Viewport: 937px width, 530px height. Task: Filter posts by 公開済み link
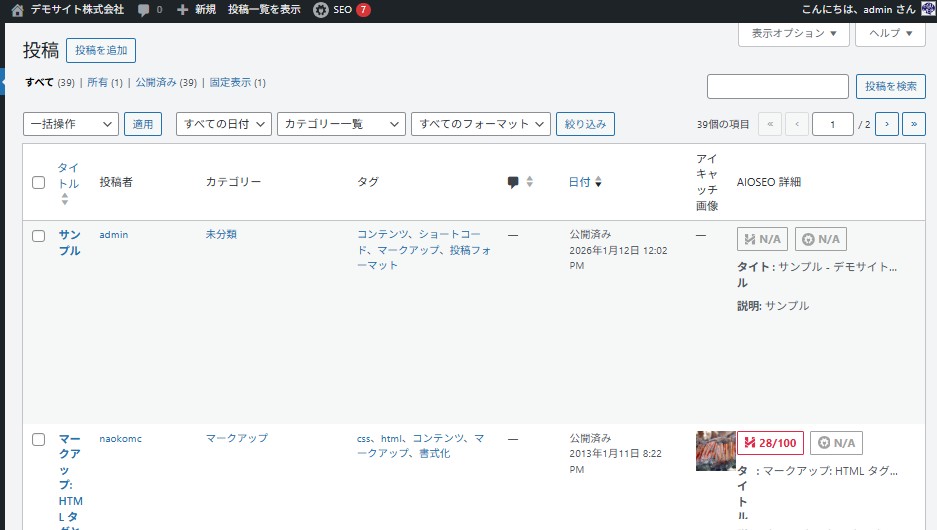click(x=155, y=83)
